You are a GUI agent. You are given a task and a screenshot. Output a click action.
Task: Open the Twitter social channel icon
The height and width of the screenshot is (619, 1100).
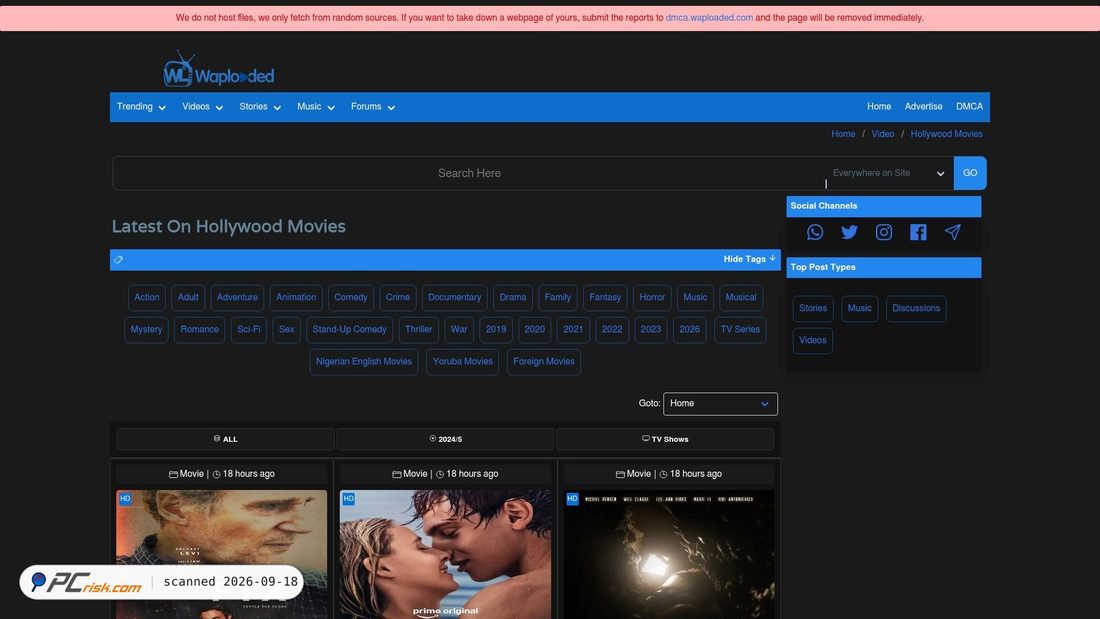coord(849,232)
